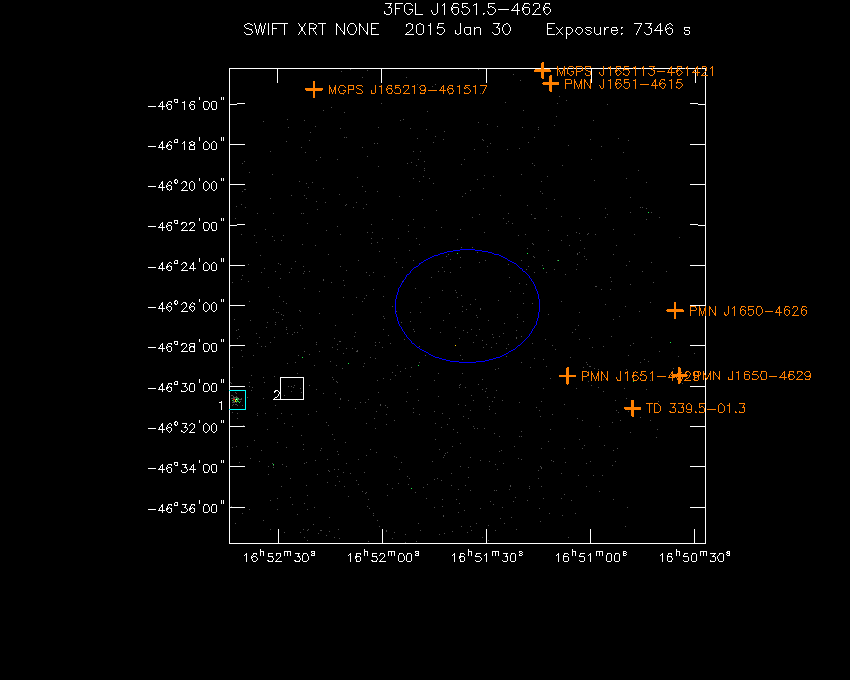Image resolution: width=850 pixels, height=680 pixels.
Task: Click the white box around source 2
Action: [x=292, y=388]
